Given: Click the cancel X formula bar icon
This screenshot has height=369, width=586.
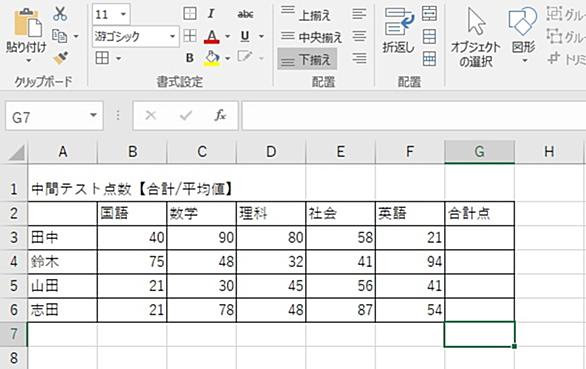Looking at the screenshot, I should (150, 116).
